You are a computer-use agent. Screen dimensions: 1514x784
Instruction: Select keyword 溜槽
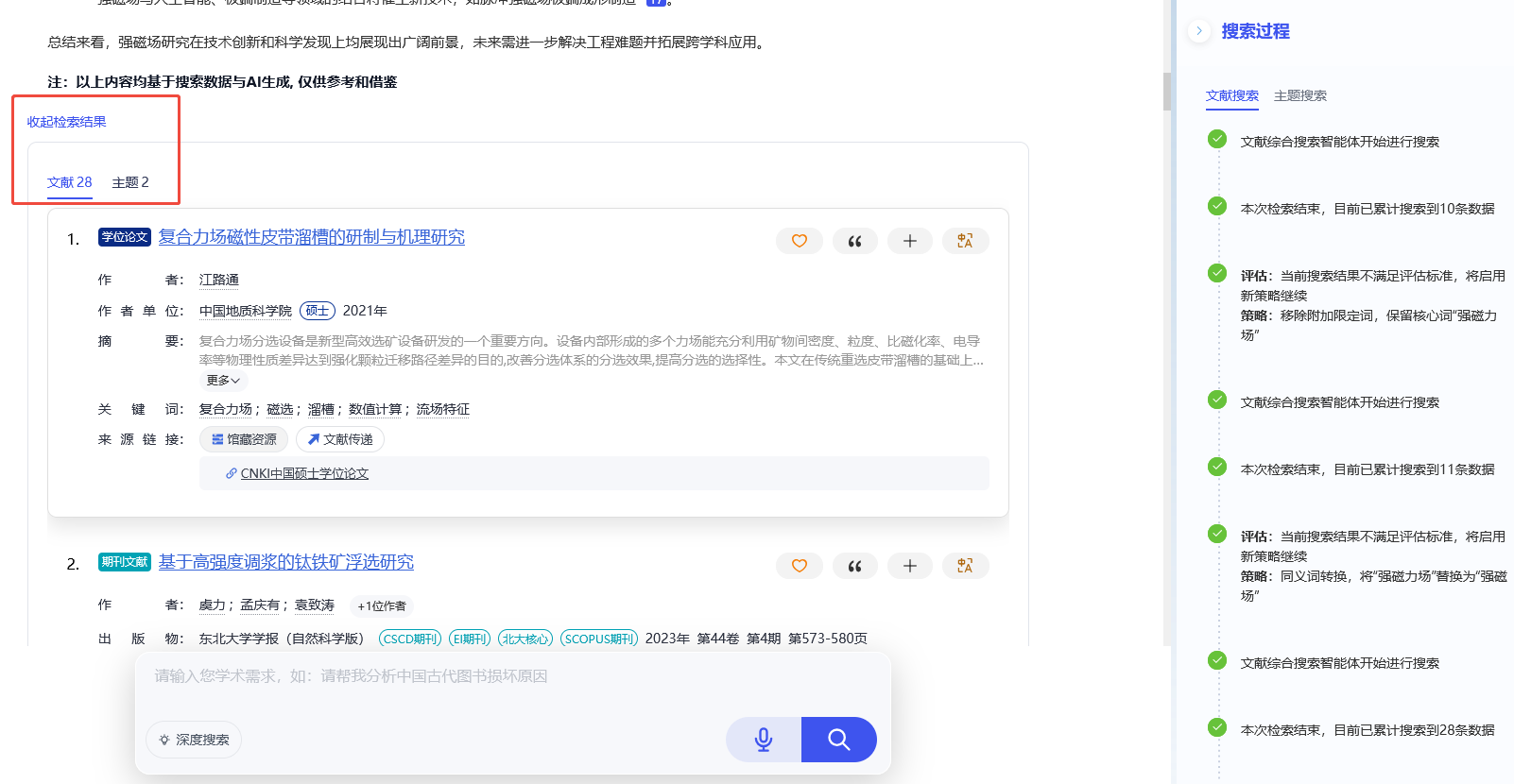(321, 409)
